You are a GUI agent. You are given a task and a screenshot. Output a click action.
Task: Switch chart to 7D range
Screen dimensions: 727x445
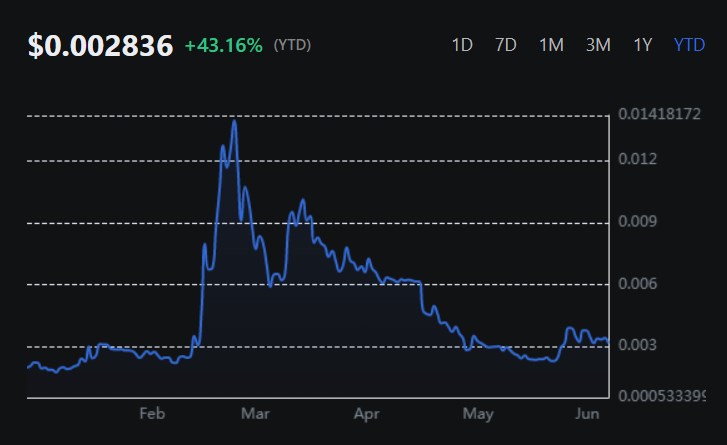tap(506, 45)
